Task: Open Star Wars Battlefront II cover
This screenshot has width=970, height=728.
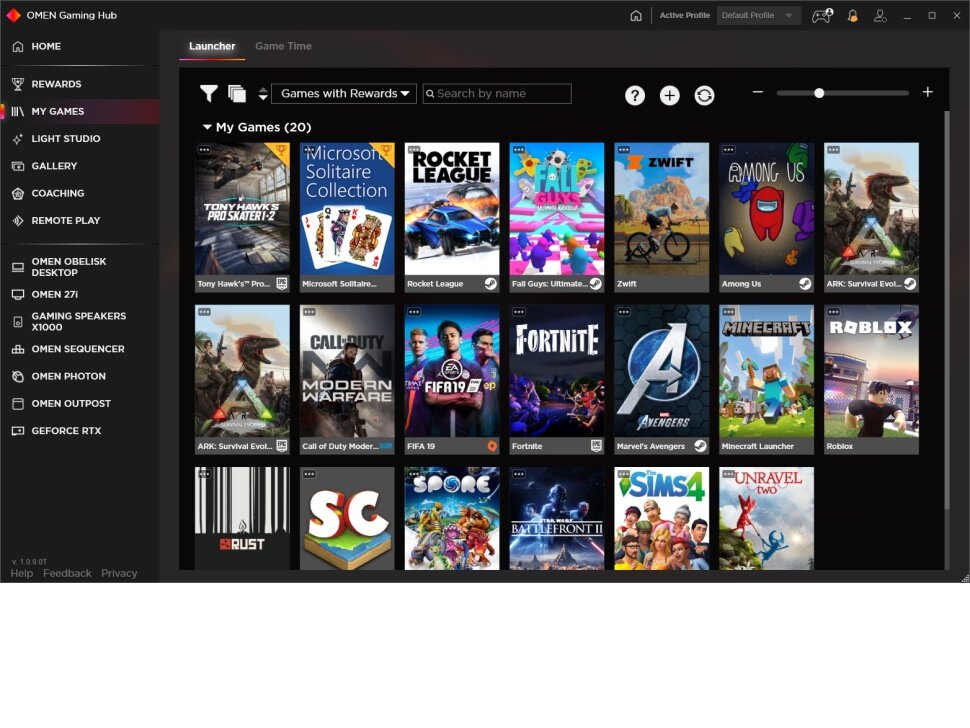Action: [557, 518]
